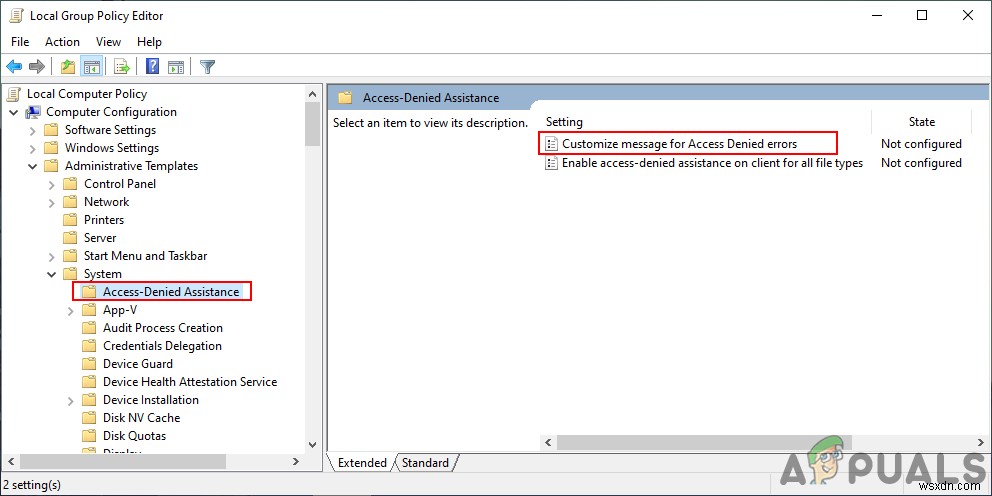
Task: Toggle the Show/Hide Action Pane icon
Action: click(177, 66)
